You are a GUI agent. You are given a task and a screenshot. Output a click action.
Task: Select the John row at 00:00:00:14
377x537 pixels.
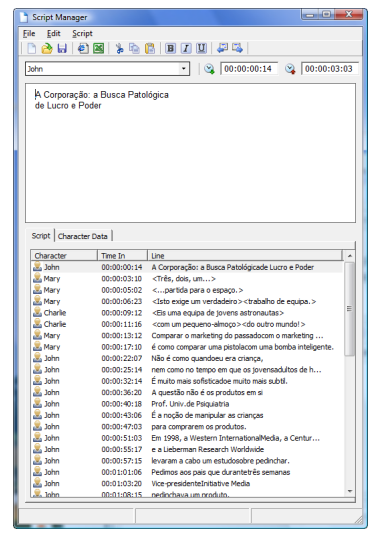[x=187, y=267]
